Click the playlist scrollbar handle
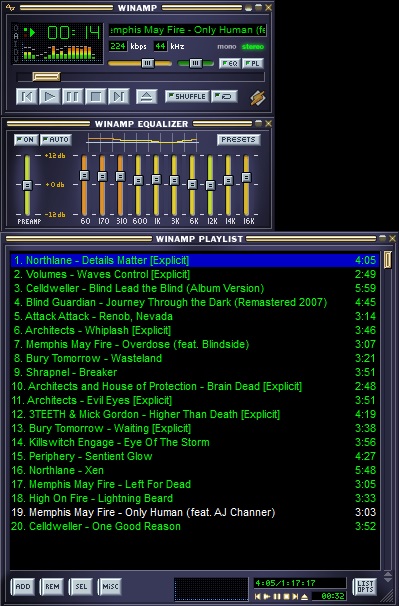Screen dimensions: 399x606 (x=387, y=260)
